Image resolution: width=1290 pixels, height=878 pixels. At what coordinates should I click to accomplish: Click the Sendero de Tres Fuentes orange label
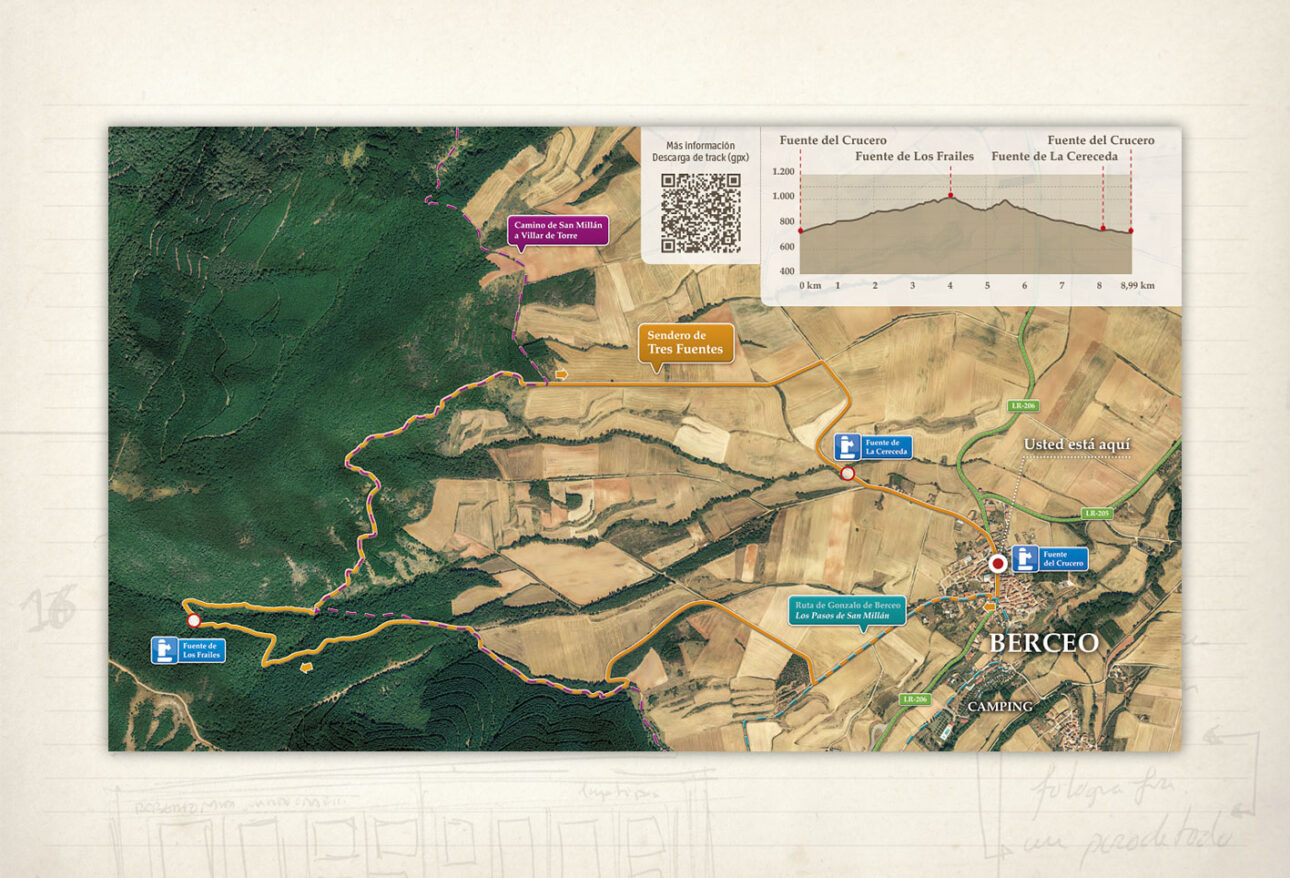click(x=686, y=343)
